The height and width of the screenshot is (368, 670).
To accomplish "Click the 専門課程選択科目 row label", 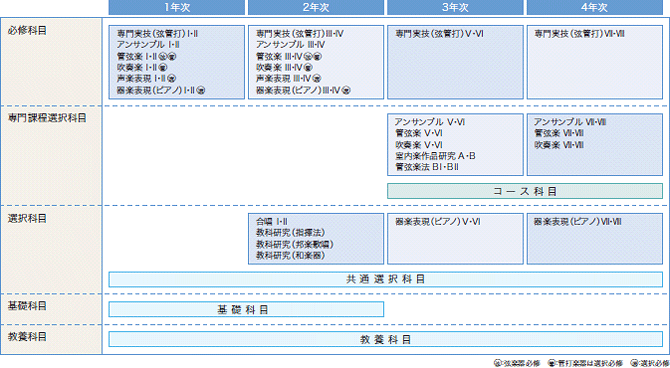I will click(47, 118).
